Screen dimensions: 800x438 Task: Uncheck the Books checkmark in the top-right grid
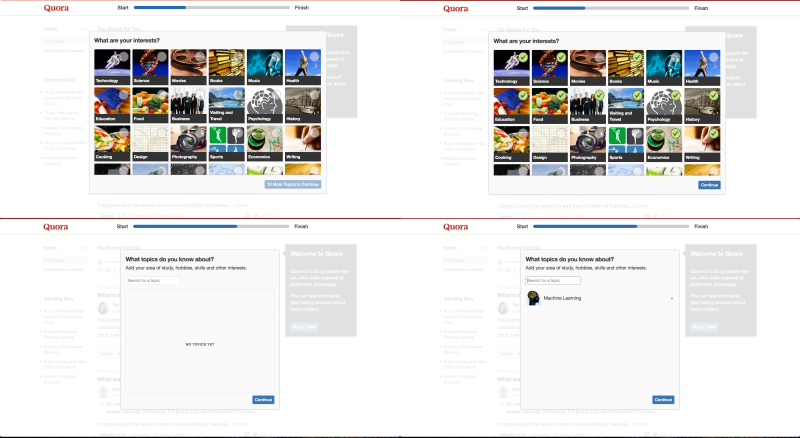(x=637, y=57)
